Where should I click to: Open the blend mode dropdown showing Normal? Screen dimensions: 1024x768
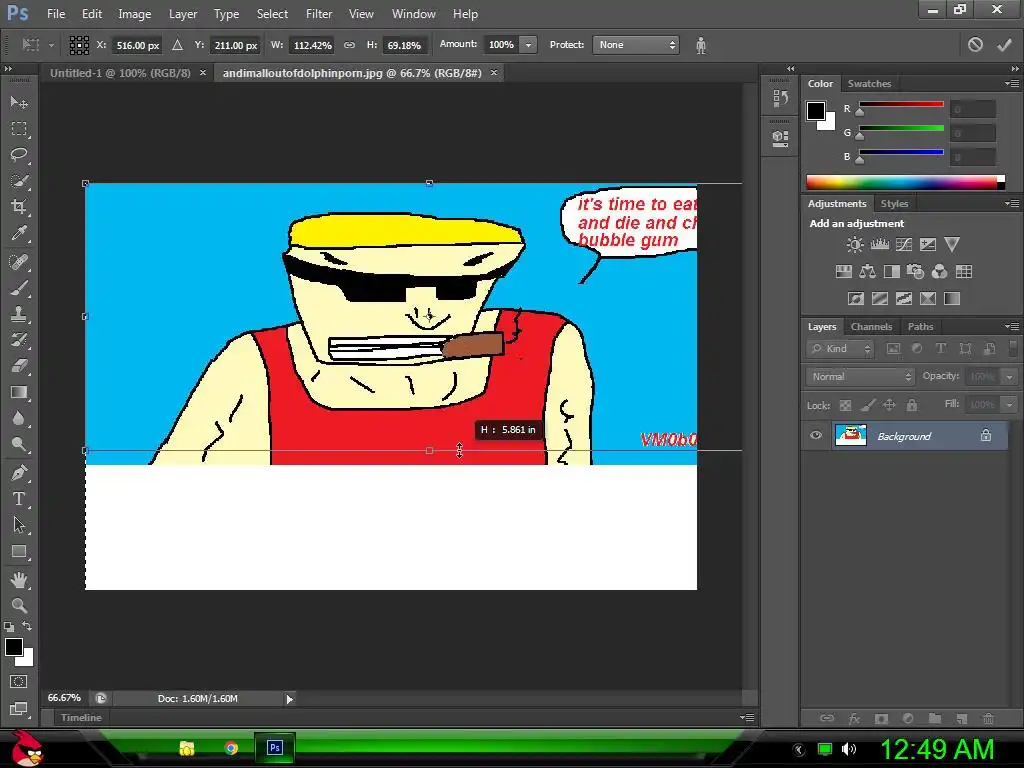click(x=860, y=377)
